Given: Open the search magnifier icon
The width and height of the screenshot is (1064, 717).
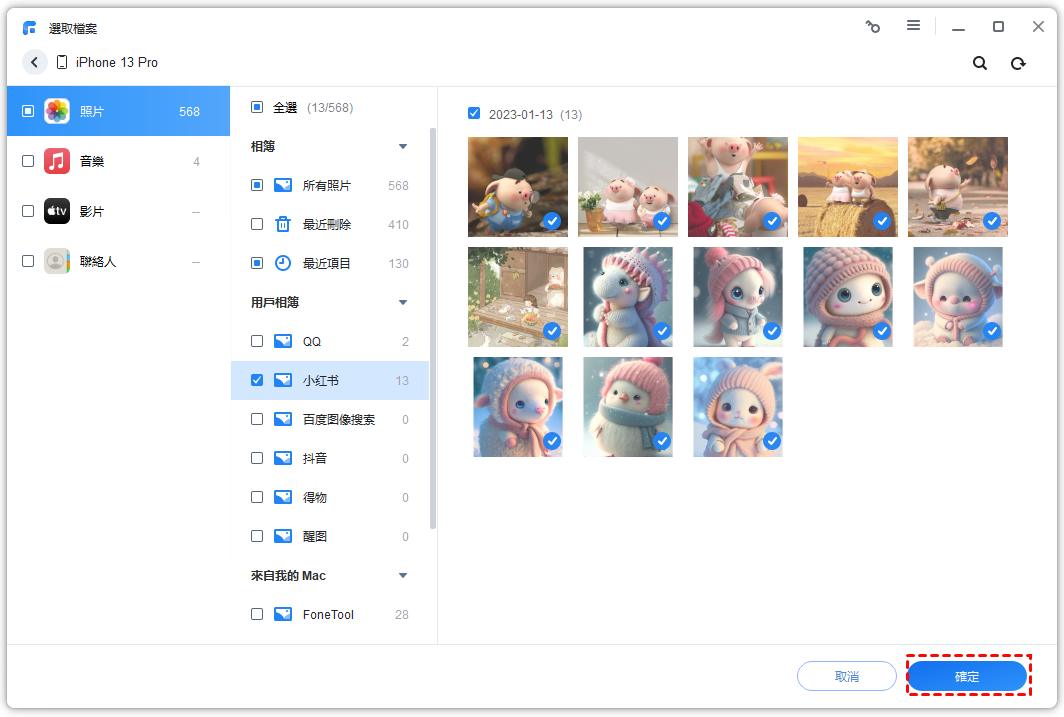Looking at the screenshot, I should click(x=980, y=63).
